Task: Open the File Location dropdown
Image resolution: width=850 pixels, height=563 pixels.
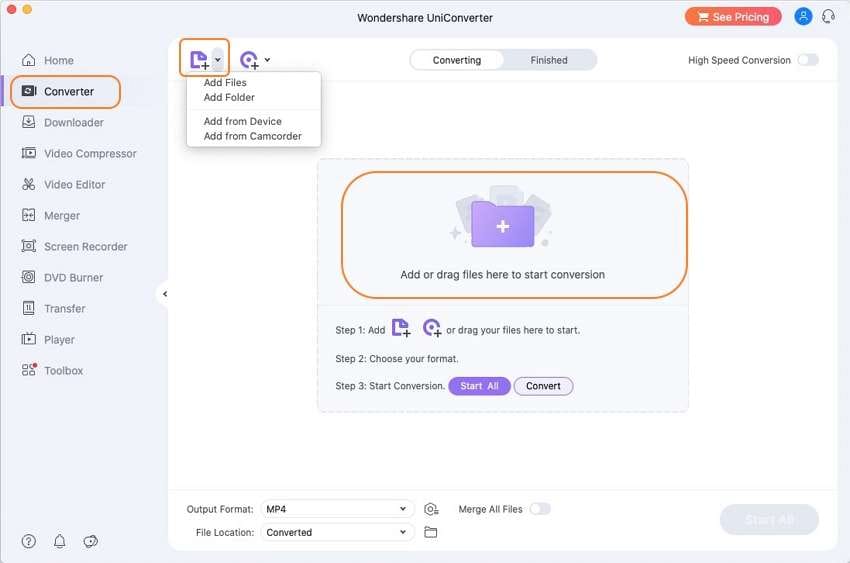Action: [x=337, y=532]
